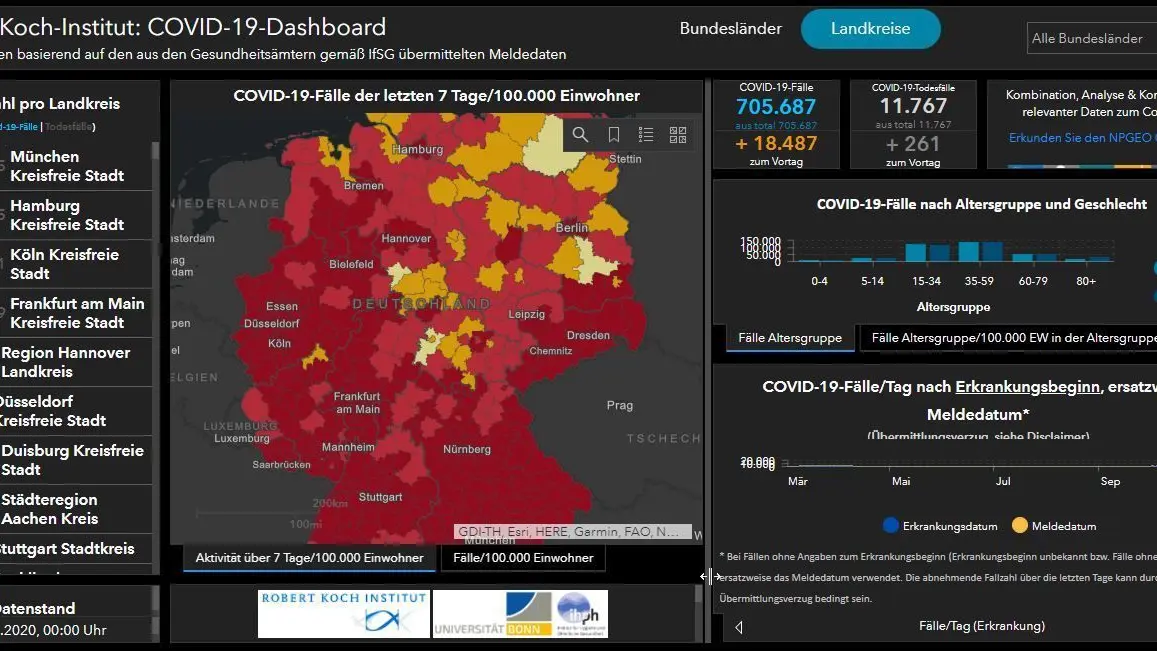The image size is (1157, 651).
Task: Open the Erkunden Sie den NPGEO link
Action: point(1082,138)
